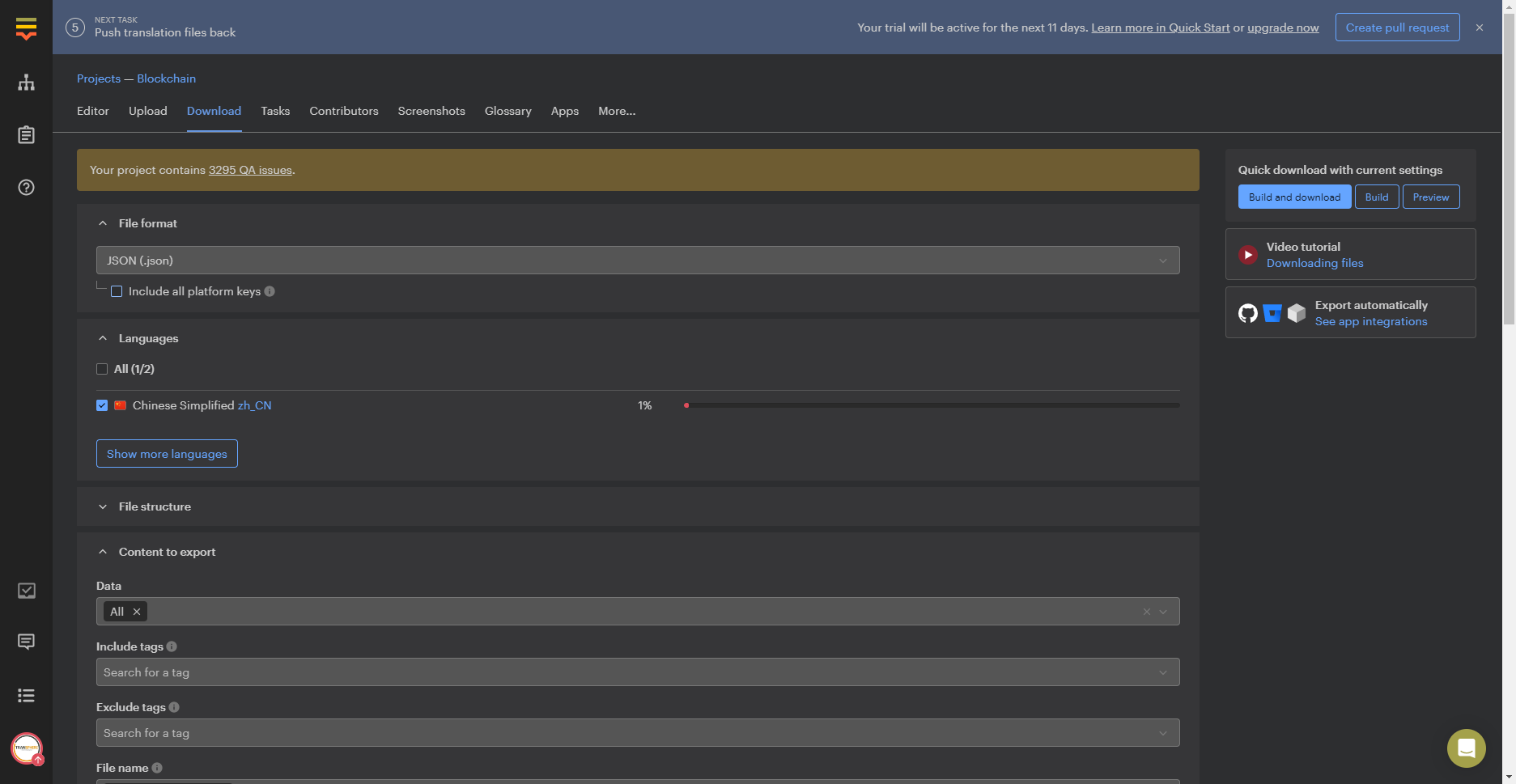Open the QA checks icon in sidebar
Viewport: 1516px width, 784px height.
coord(26,591)
